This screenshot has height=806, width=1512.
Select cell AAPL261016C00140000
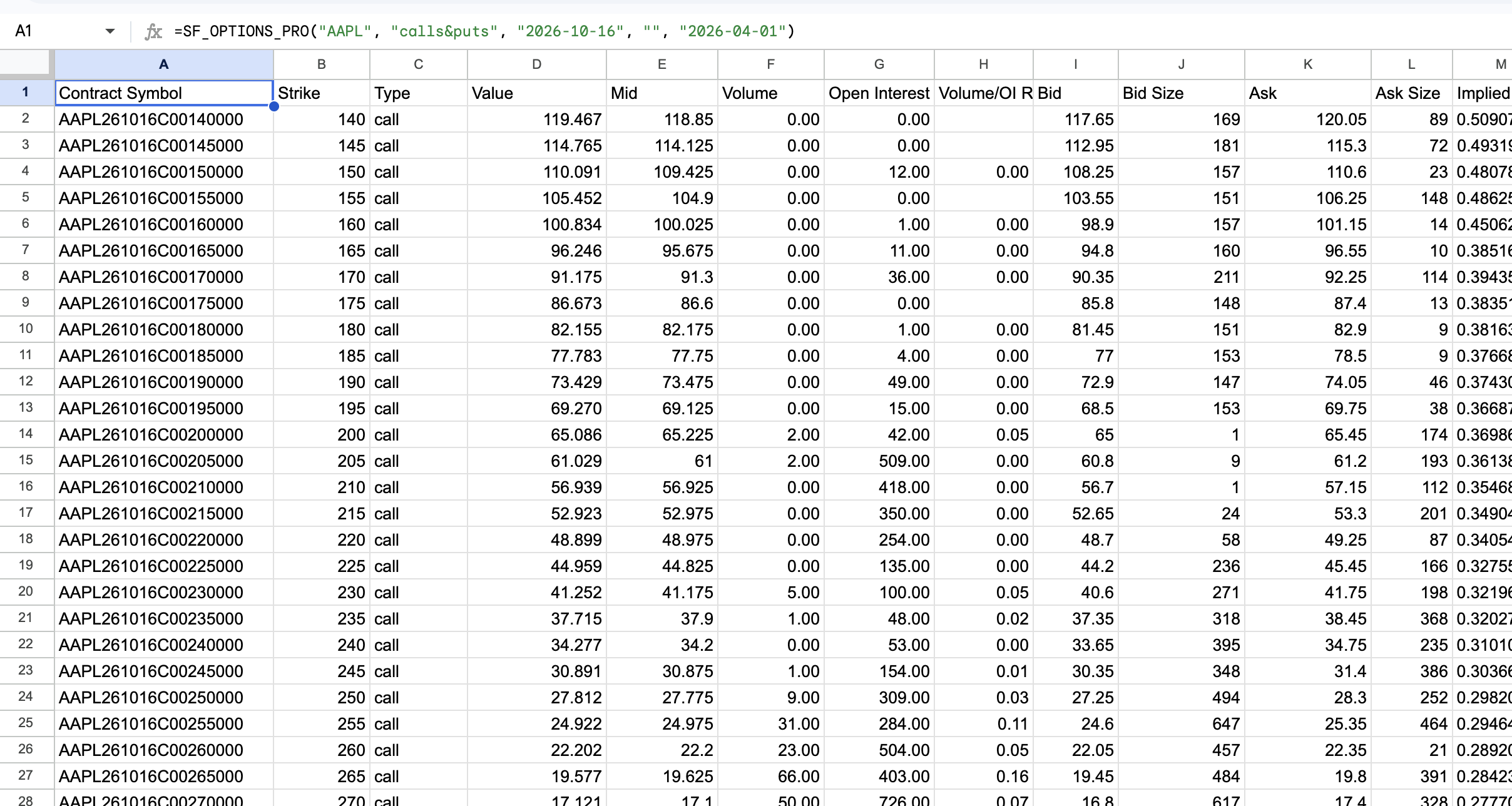pyautogui.click(x=164, y=120)
